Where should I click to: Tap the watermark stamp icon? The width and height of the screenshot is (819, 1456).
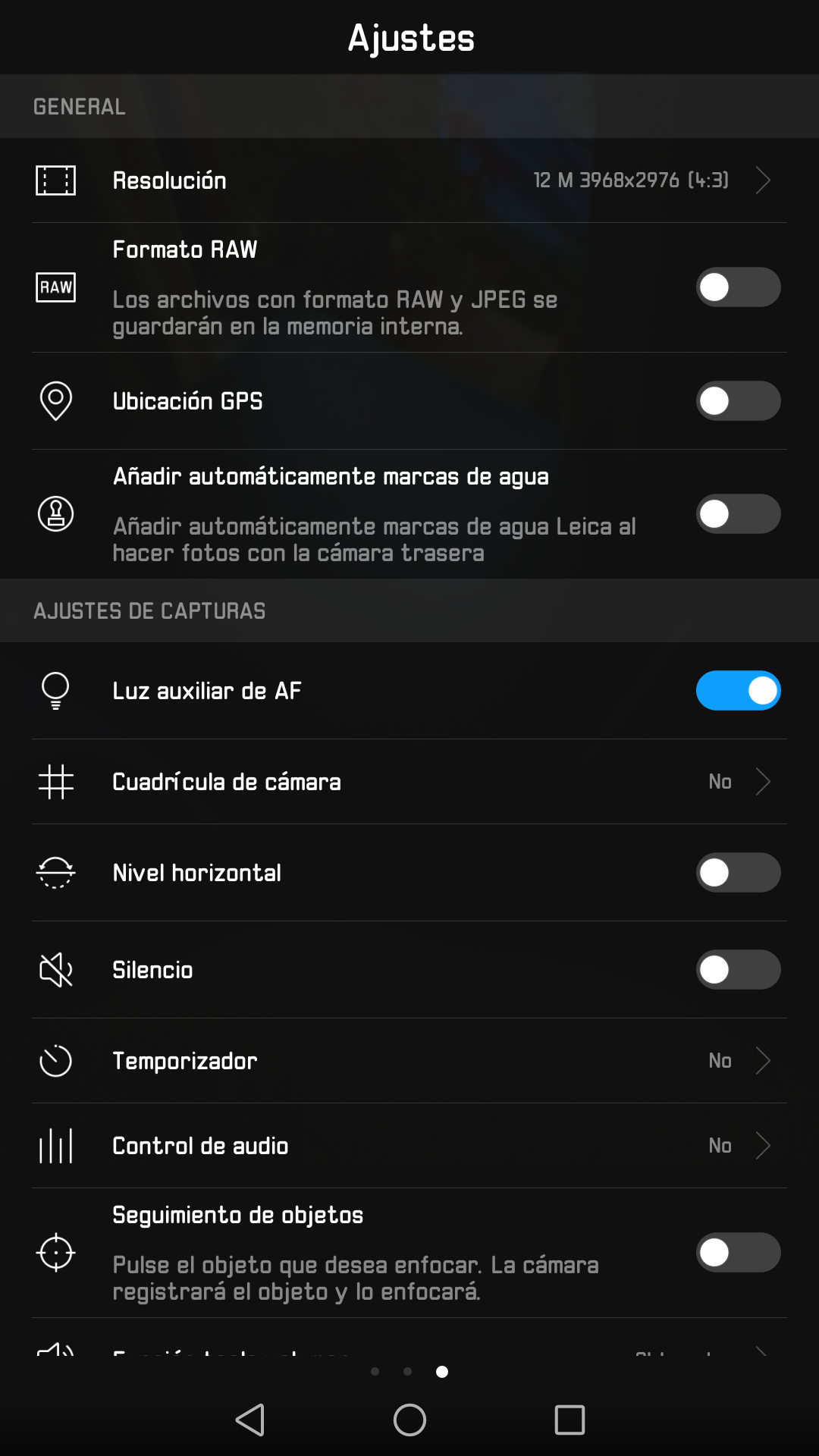(55, 514)
